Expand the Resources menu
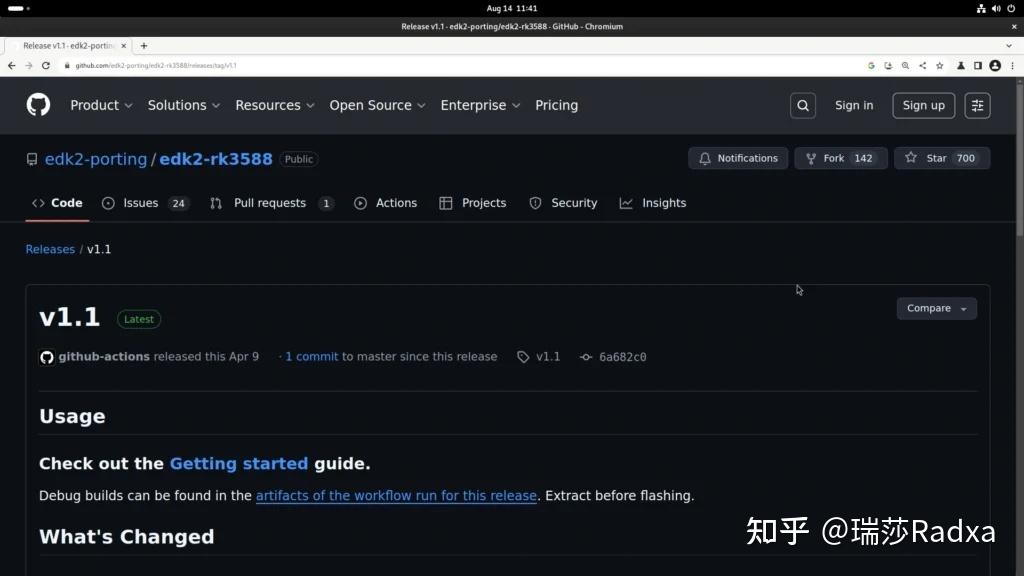1024x576 pixels. point(275,105)
